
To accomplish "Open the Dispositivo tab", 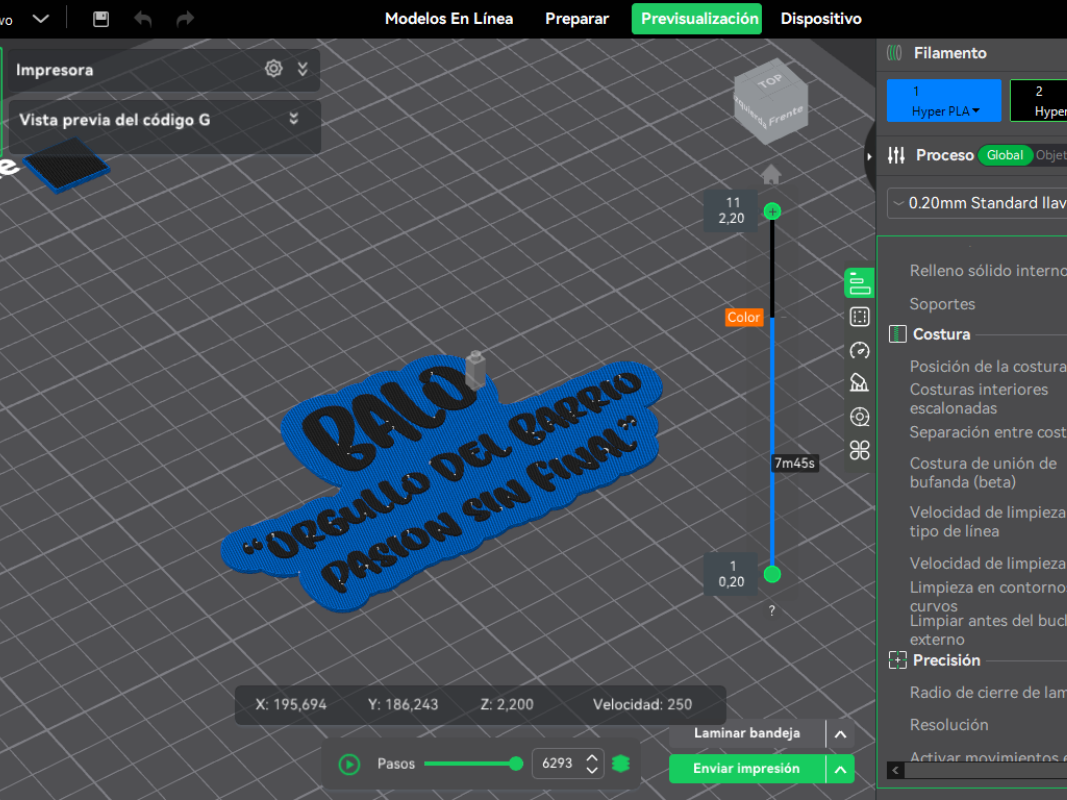I will (821, 18).
